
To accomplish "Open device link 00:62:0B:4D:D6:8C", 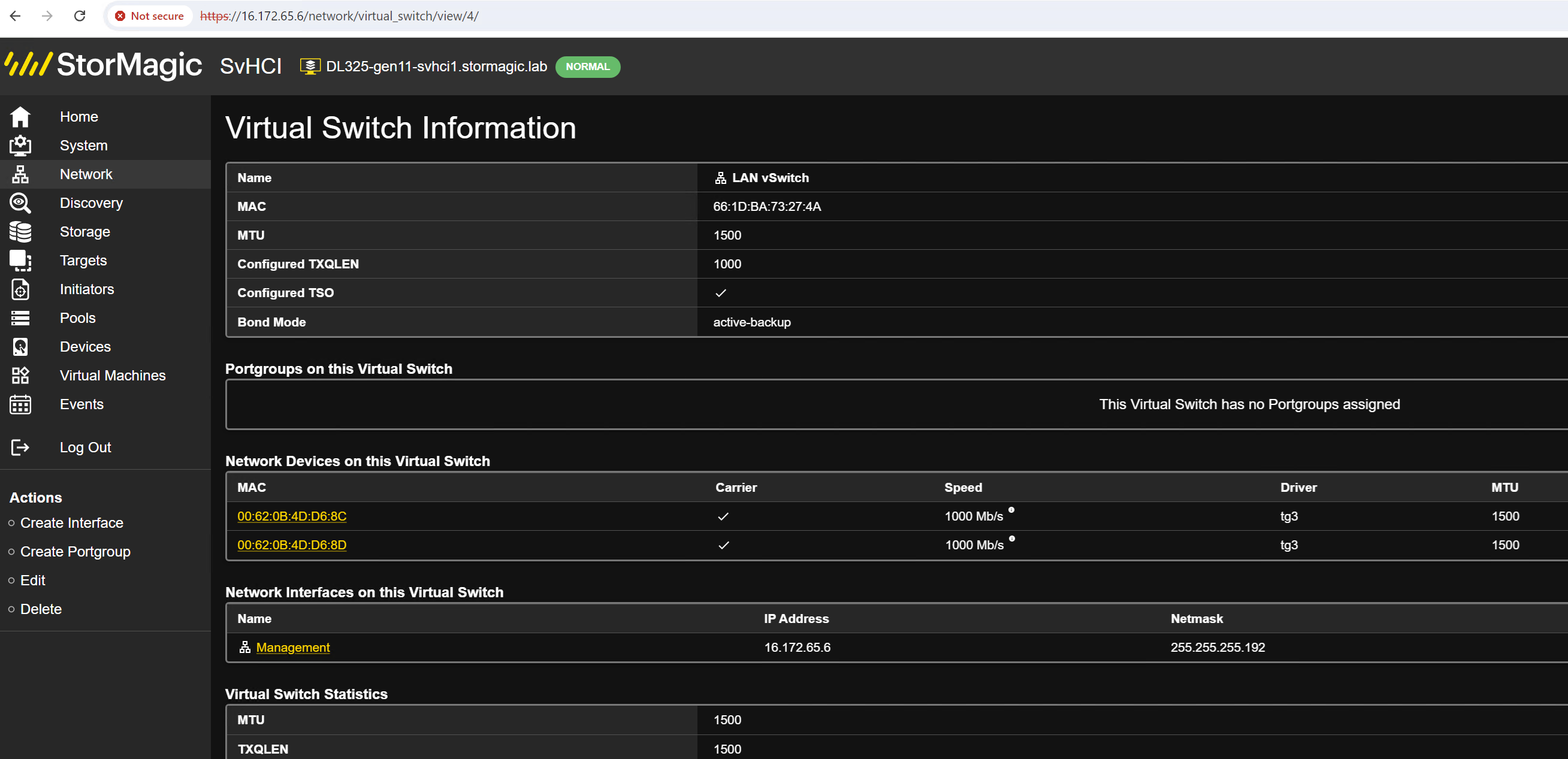I will coord(292,516).
